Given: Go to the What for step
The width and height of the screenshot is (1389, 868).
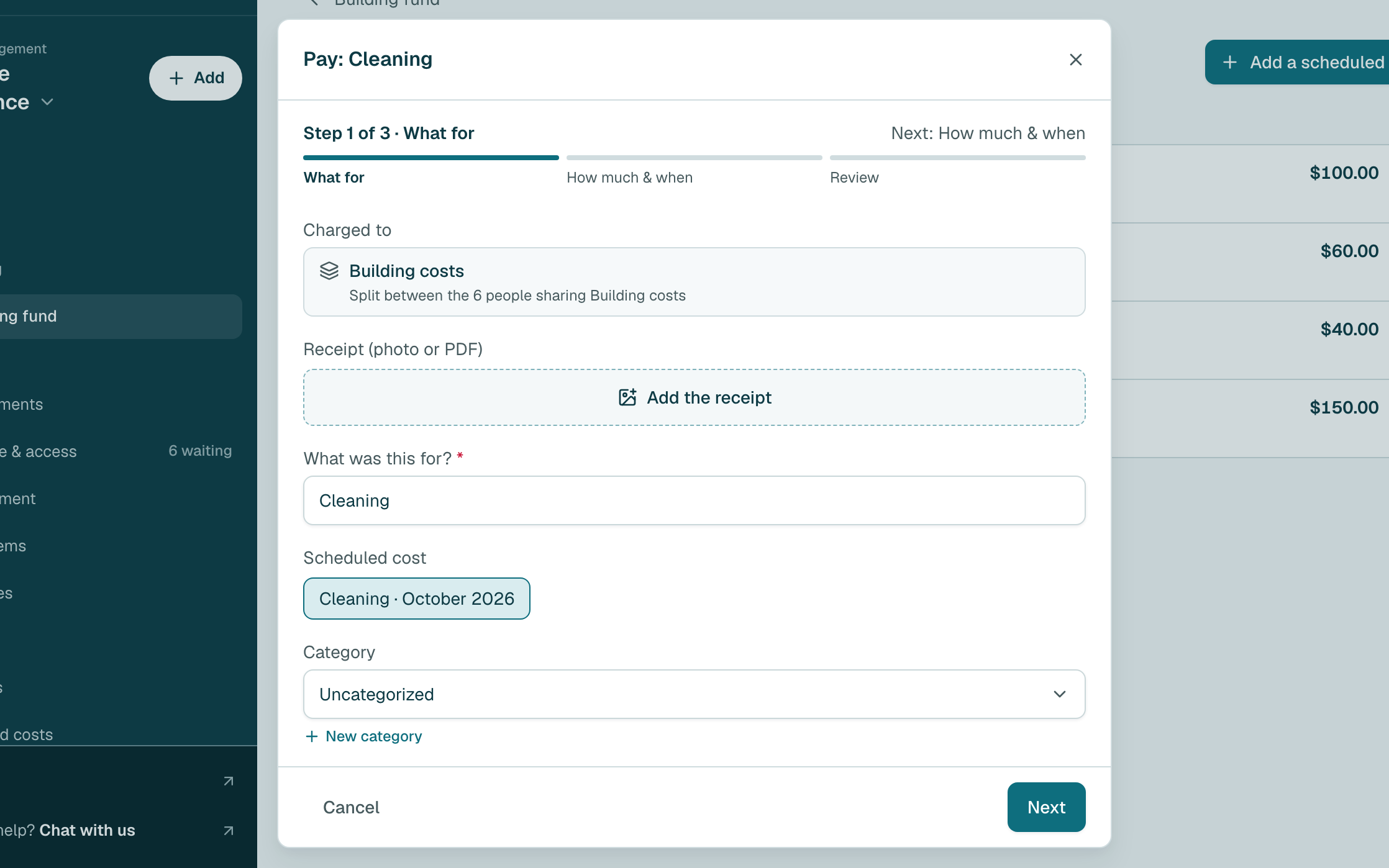Looking at the screenshot, I should click(x=334, y=177).
